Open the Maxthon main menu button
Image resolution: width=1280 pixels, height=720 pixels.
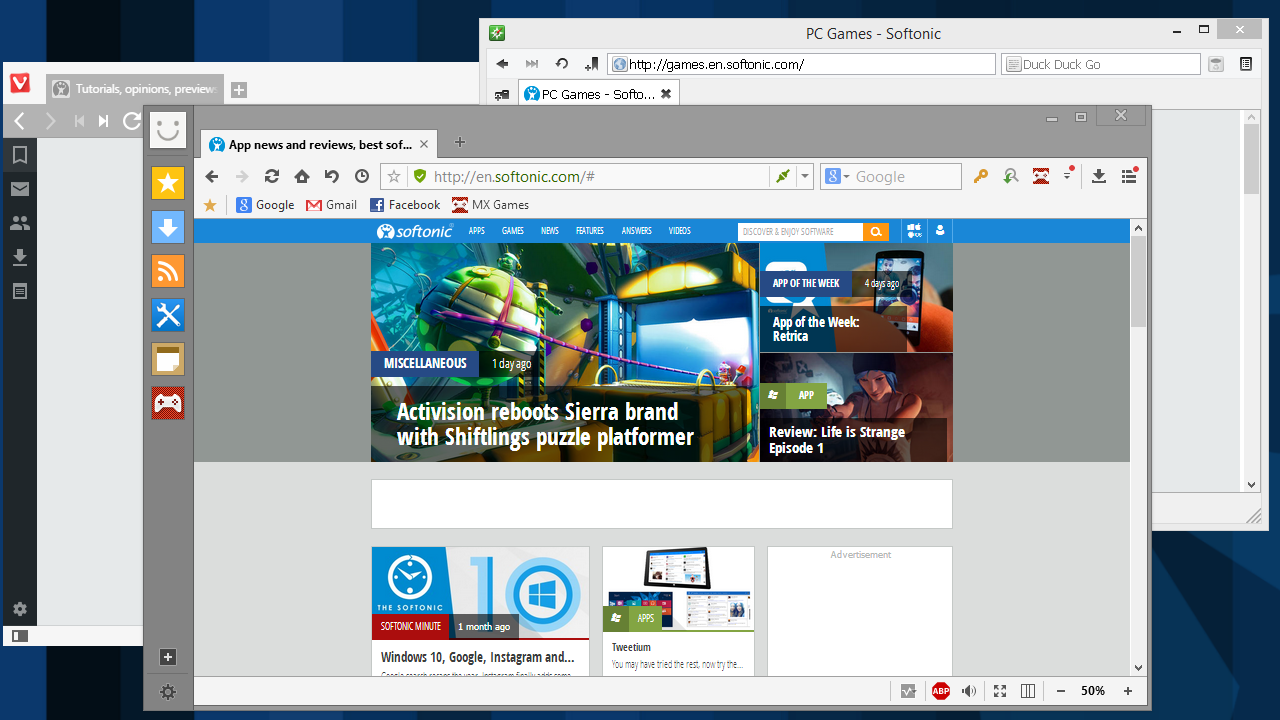(1129, 177)
